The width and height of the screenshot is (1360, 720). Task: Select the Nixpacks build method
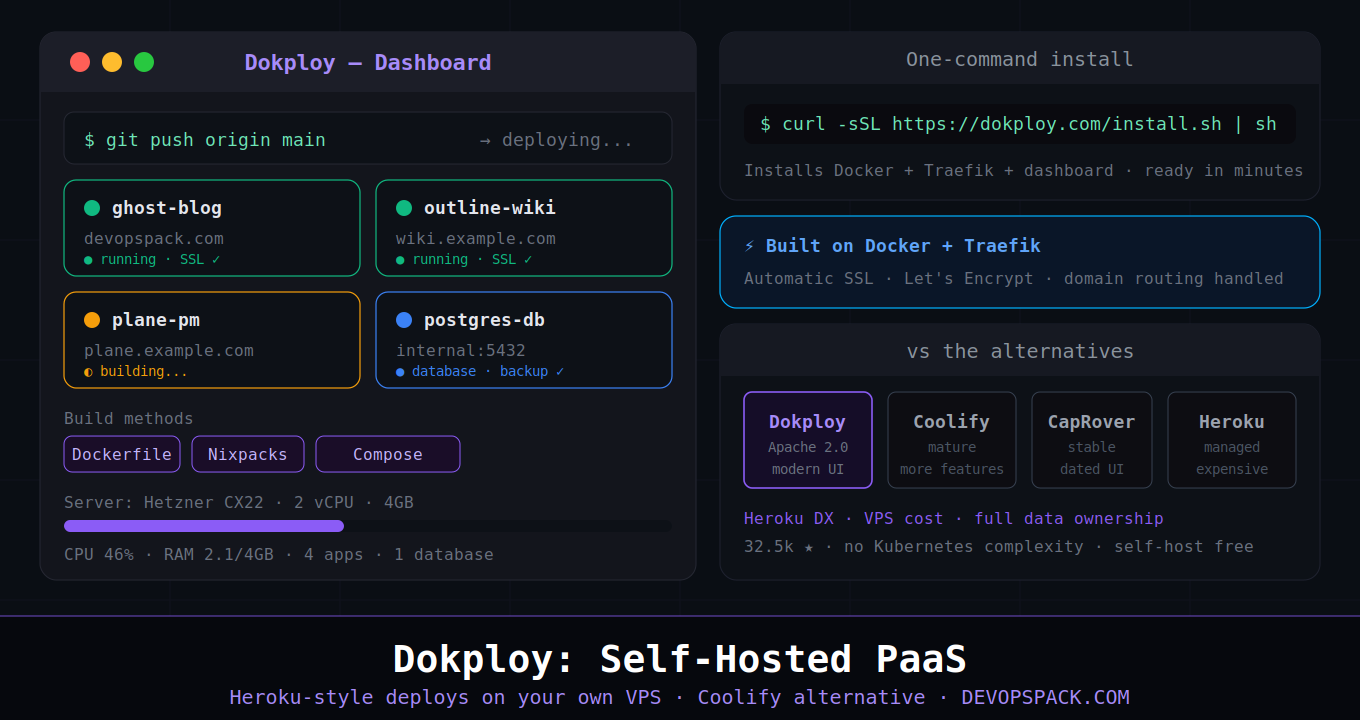[248, 454]
